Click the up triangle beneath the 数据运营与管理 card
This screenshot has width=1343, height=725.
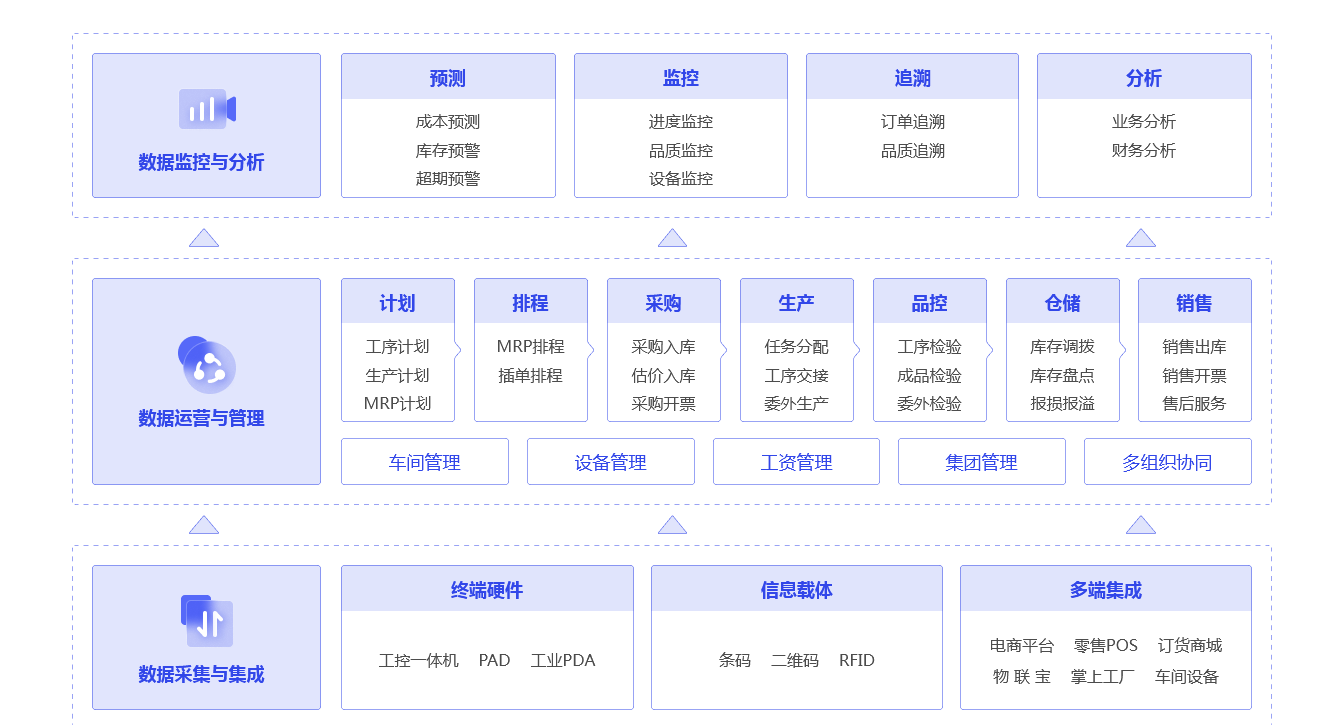(x=204, y=525)
